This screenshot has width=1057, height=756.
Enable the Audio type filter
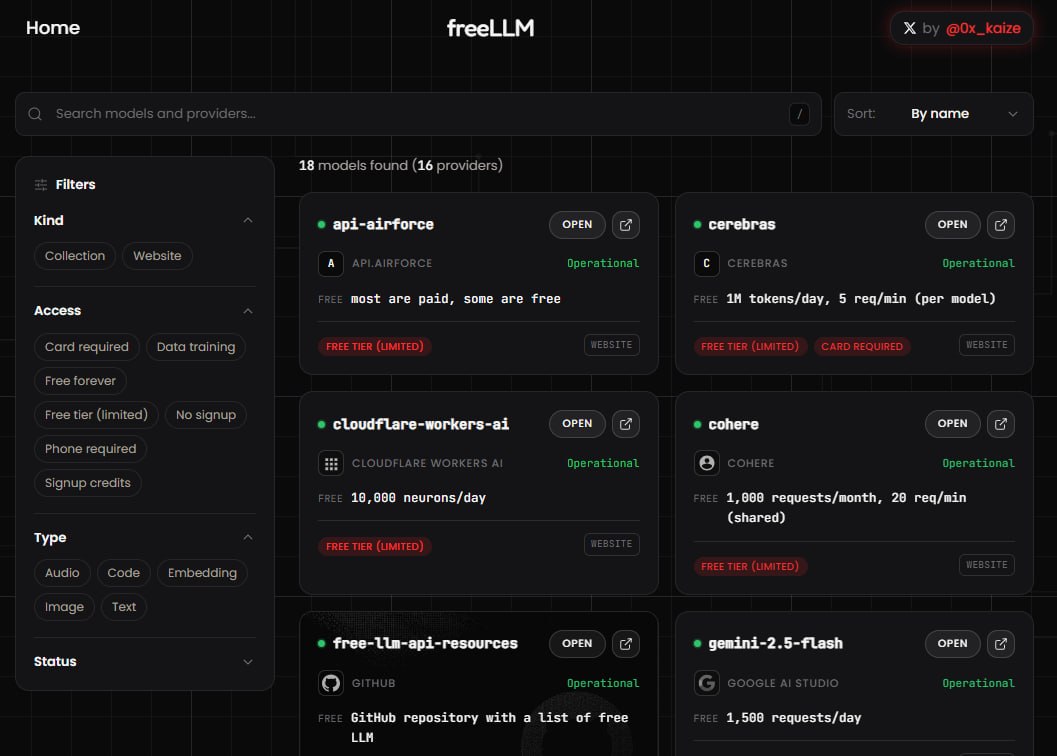point(62,573)
